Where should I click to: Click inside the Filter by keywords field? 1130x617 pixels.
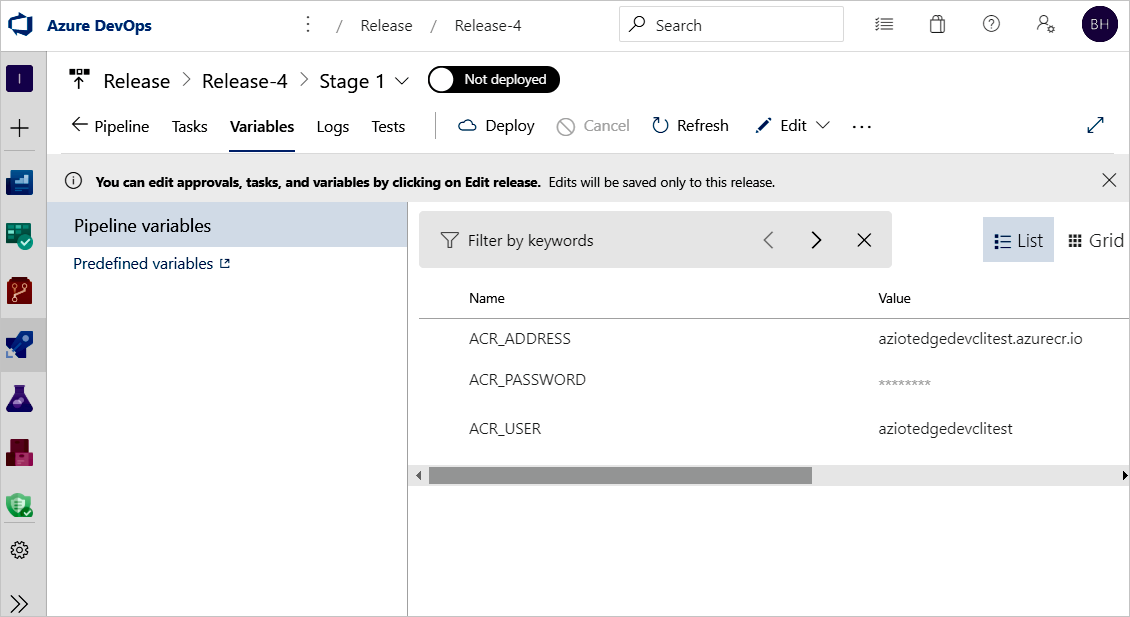pos(560,239)
